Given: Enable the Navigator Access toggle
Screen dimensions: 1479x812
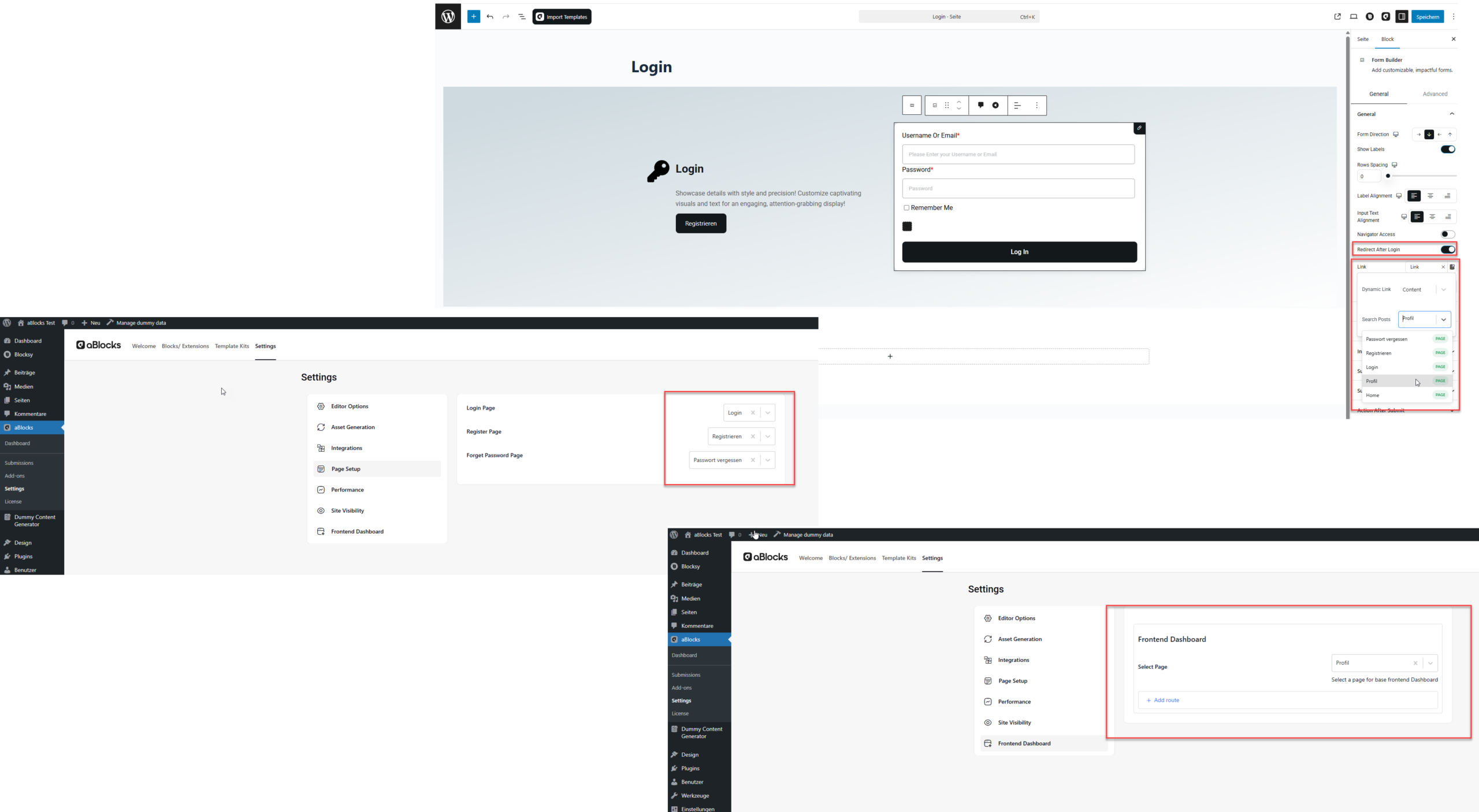Looking at the screenshot, I should (x=1447, y=234).
